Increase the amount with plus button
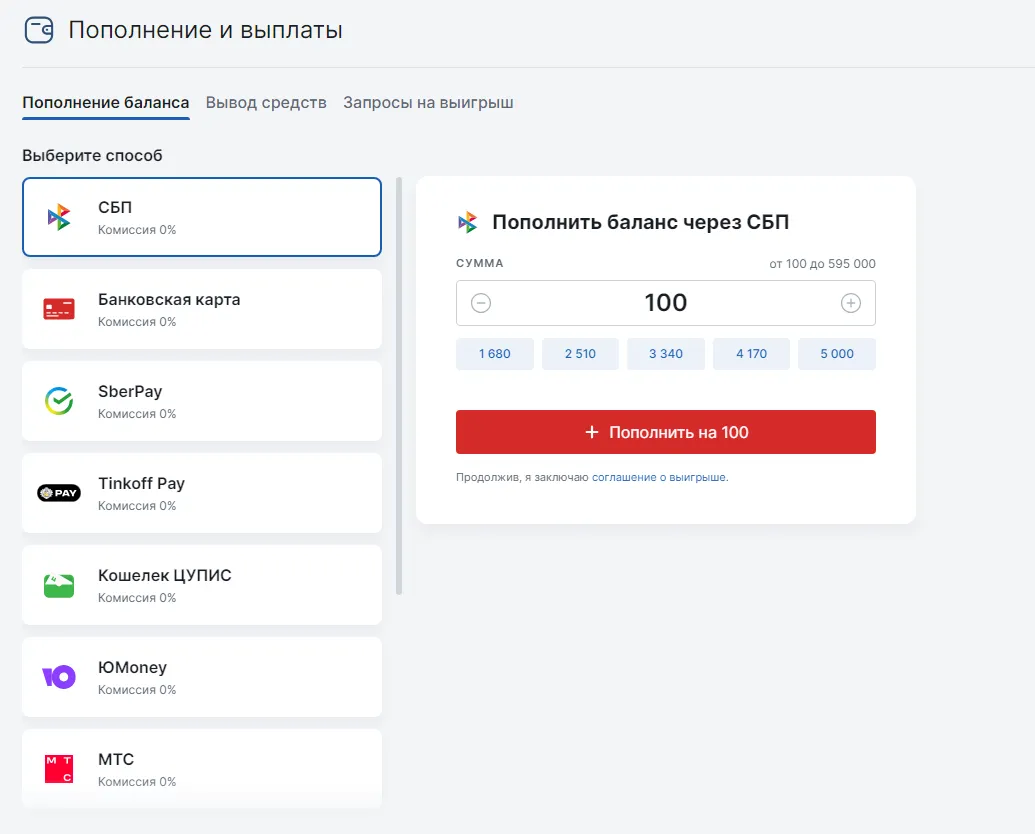The width and height of the screenshot is (1035, 834). pyautogui.click(x=851, y=303)
